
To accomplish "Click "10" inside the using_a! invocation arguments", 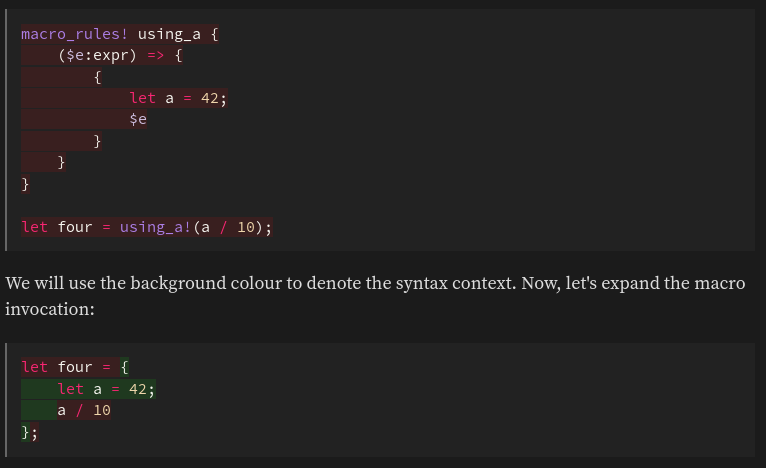I will pos(246,227).
